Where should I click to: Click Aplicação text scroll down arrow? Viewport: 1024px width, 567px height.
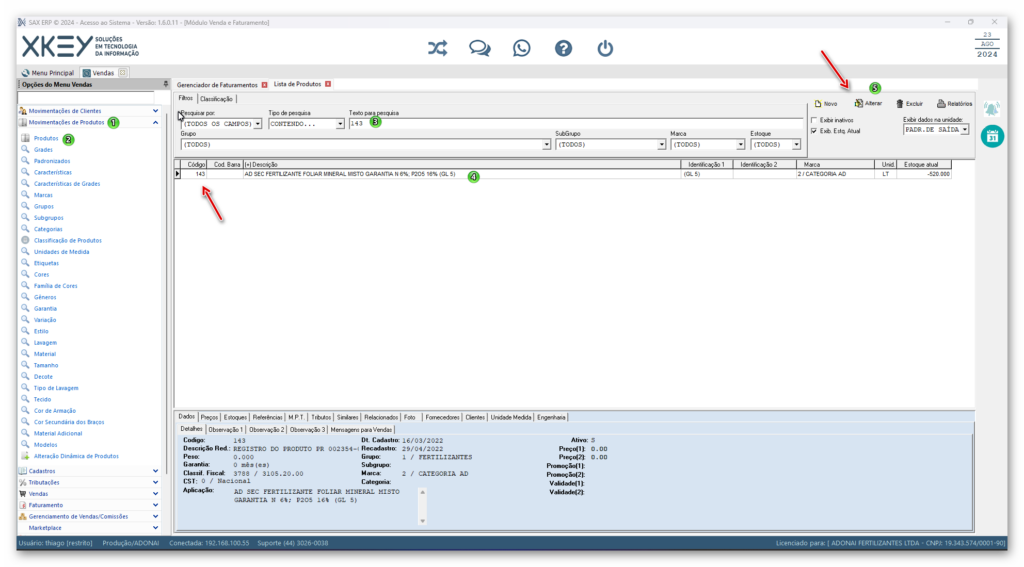pos(423,521)
